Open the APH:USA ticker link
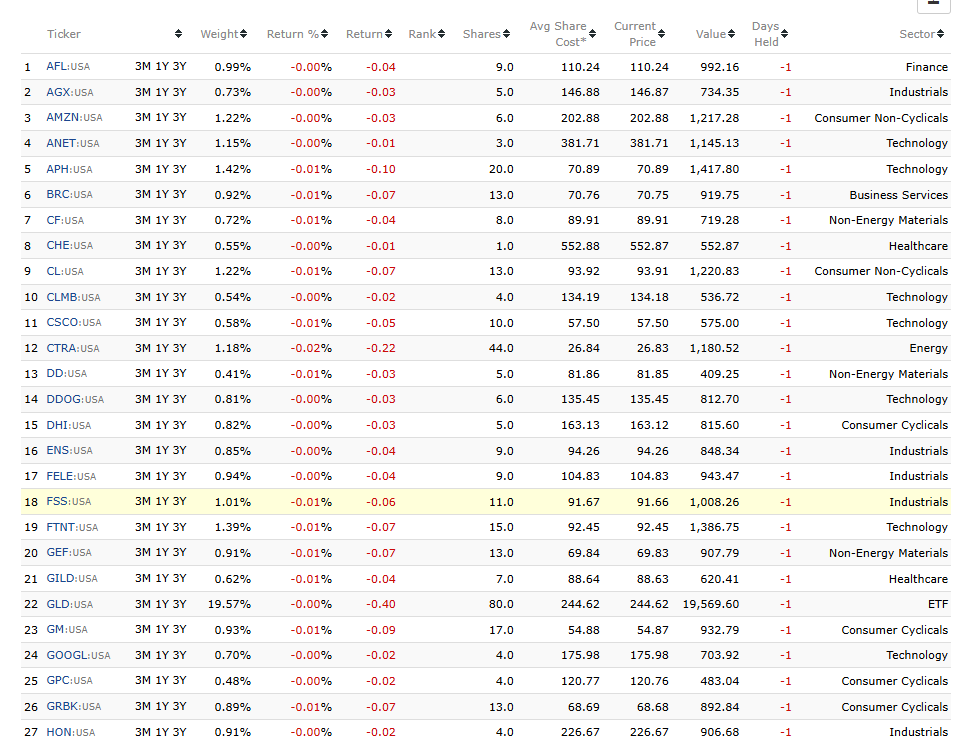The height and width of the screenshot is (744, 964). pyautogui.click(x=69, y=169)
